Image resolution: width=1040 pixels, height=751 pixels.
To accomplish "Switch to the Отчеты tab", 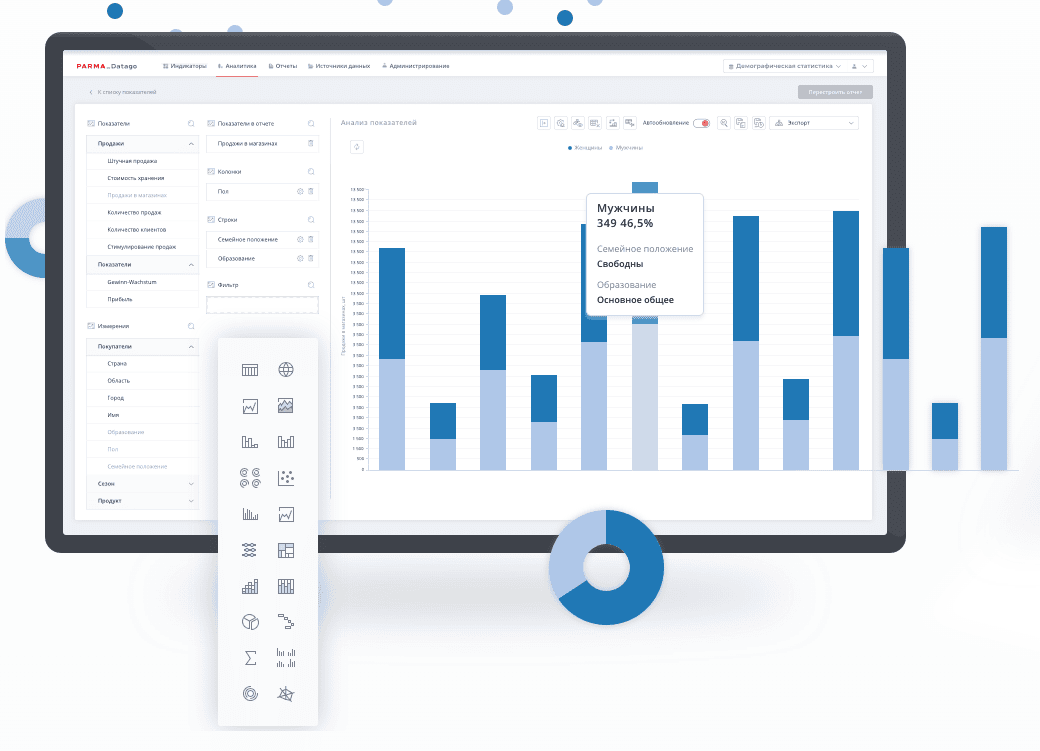I will tap(282, 66).
